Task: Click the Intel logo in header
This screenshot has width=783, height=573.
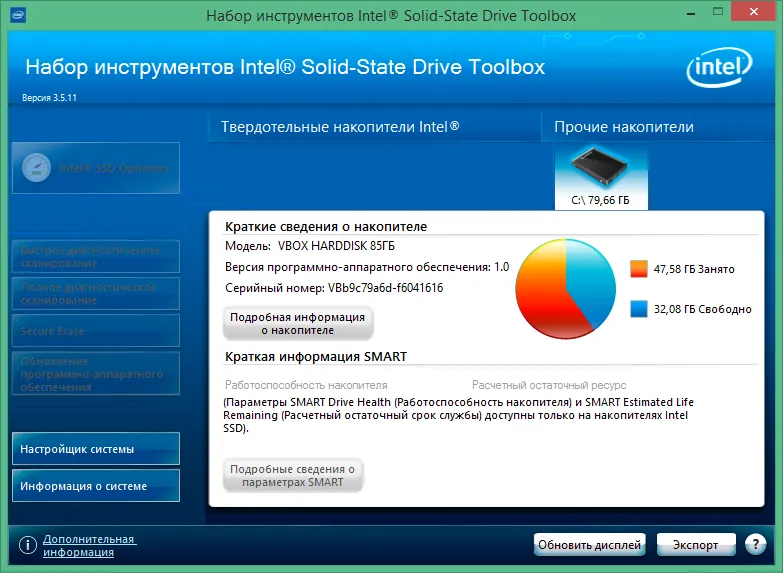Action: (x=719, y=67)
